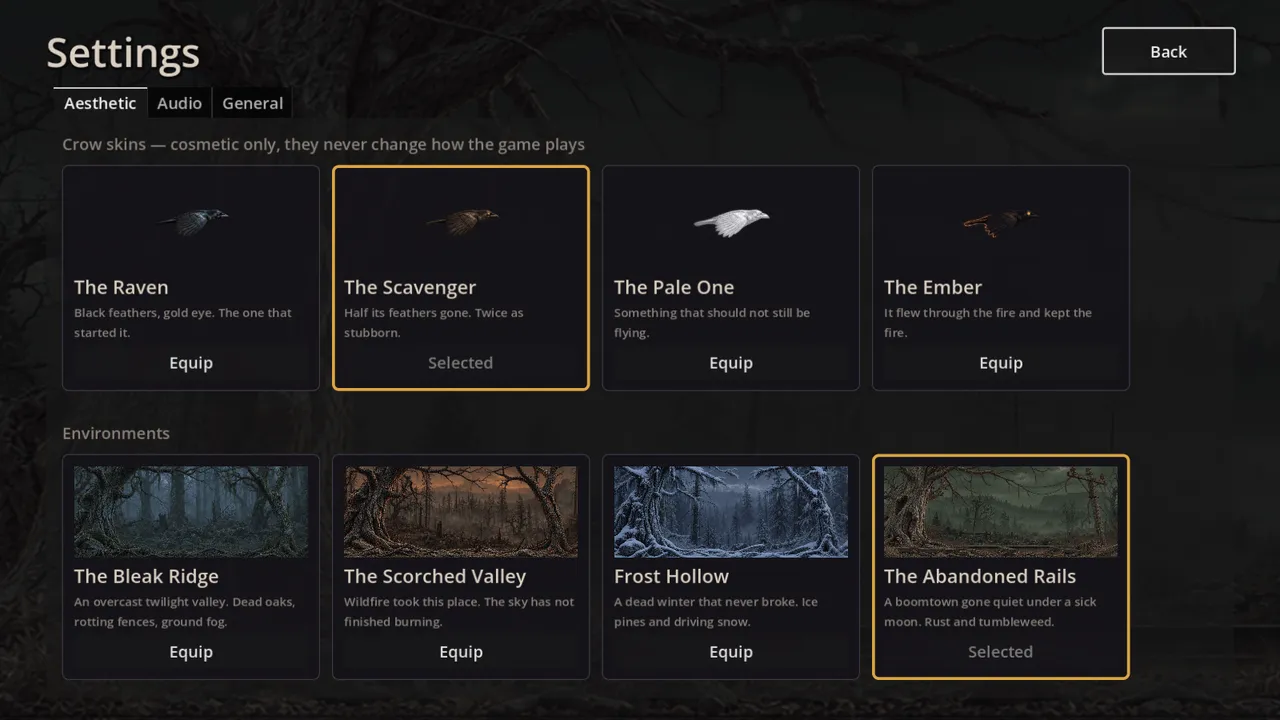Screen dimensions: 1280x720
Task: Equip the Frost Hollow environment
Action: [731, 652]
